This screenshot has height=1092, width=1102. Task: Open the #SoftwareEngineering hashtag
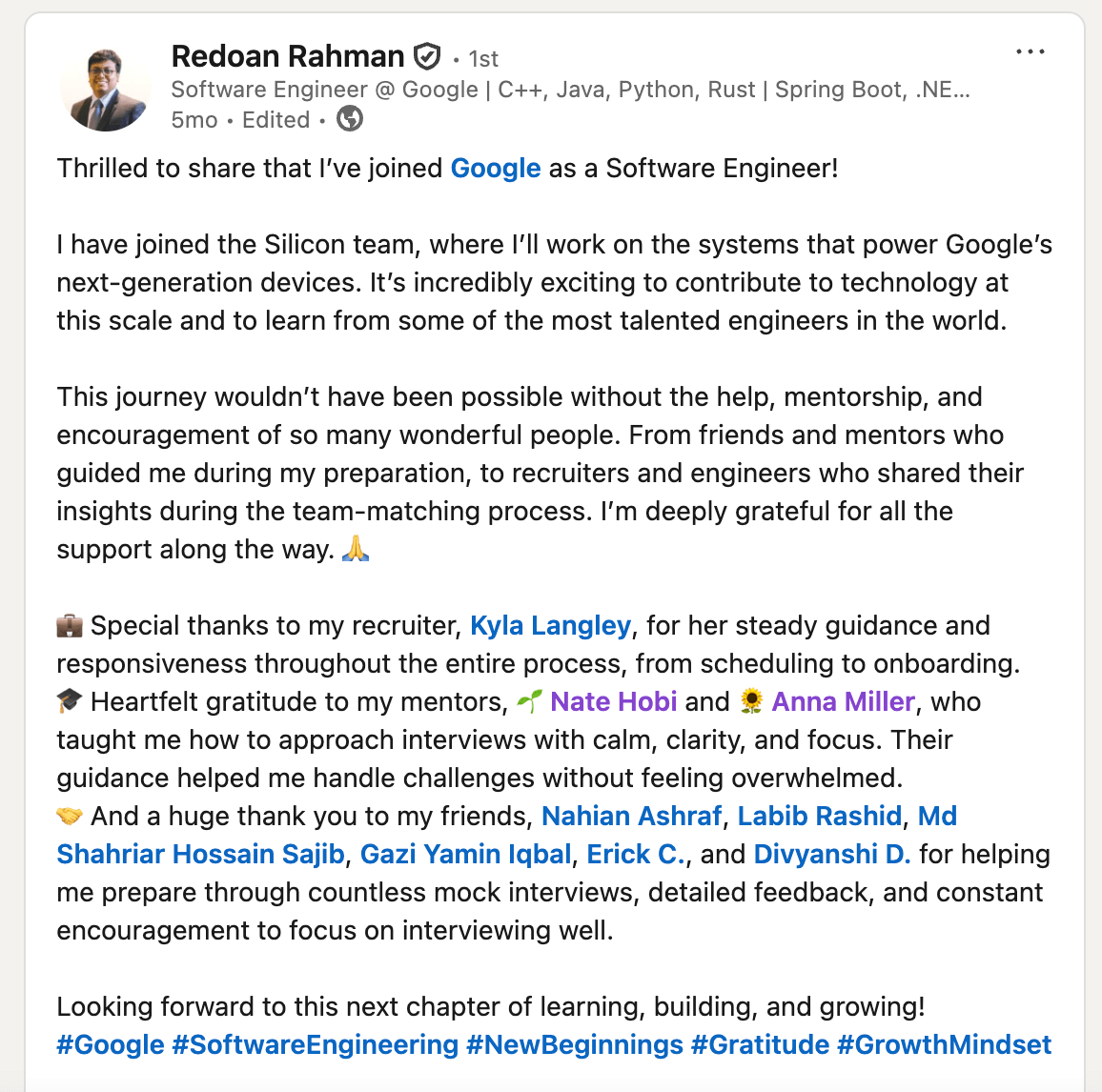click(x=316, y=1045)
